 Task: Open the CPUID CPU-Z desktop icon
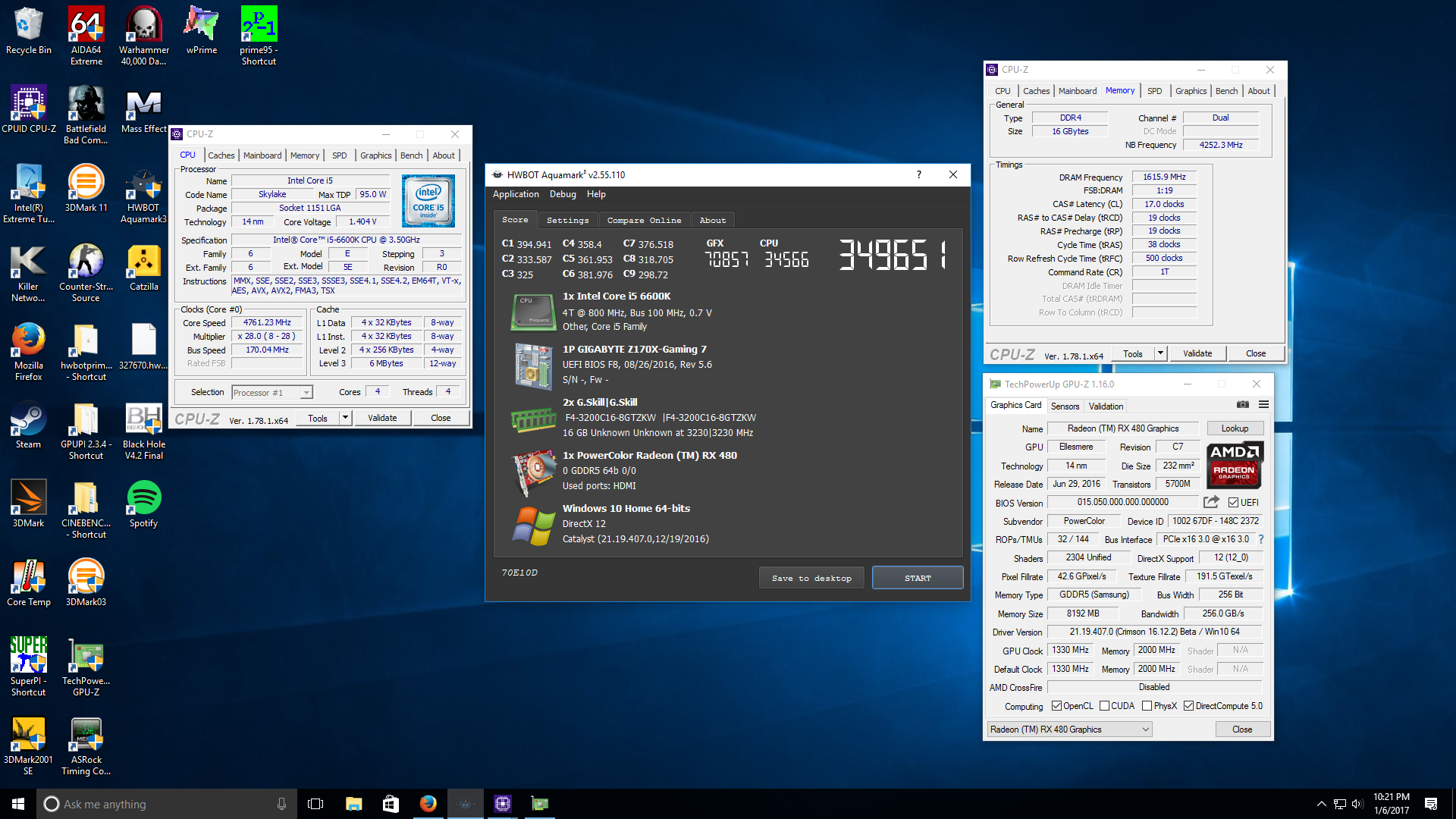pos(29,109)
